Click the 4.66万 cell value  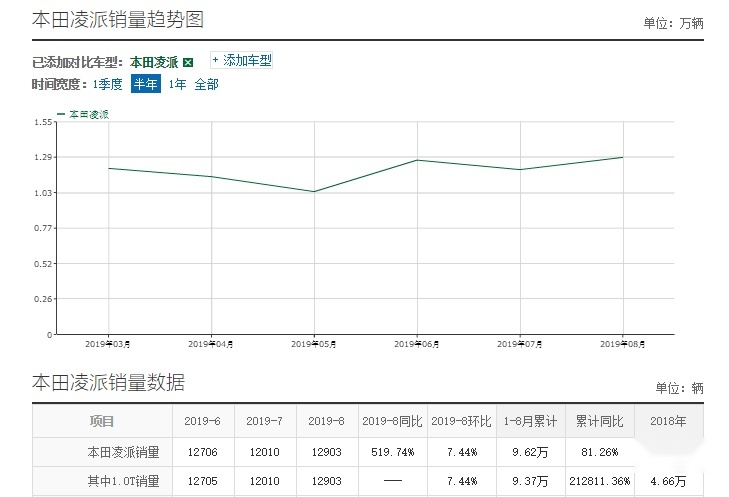(x=668, y=481)
